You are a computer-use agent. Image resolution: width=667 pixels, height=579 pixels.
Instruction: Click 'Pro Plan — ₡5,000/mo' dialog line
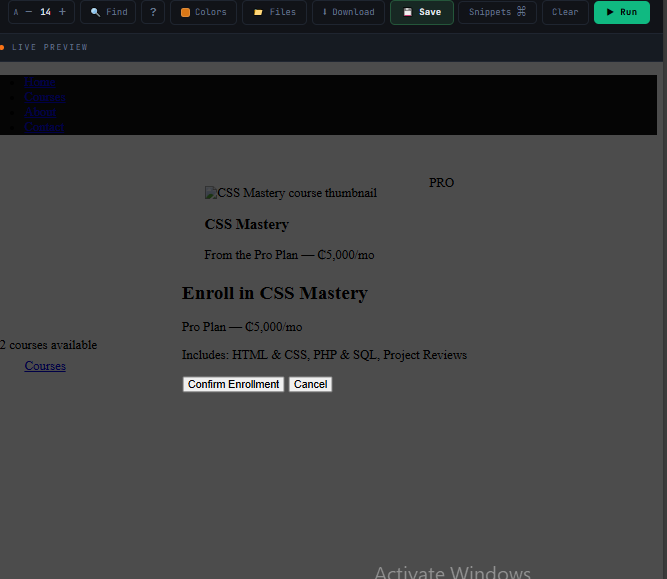pos(242,327)
